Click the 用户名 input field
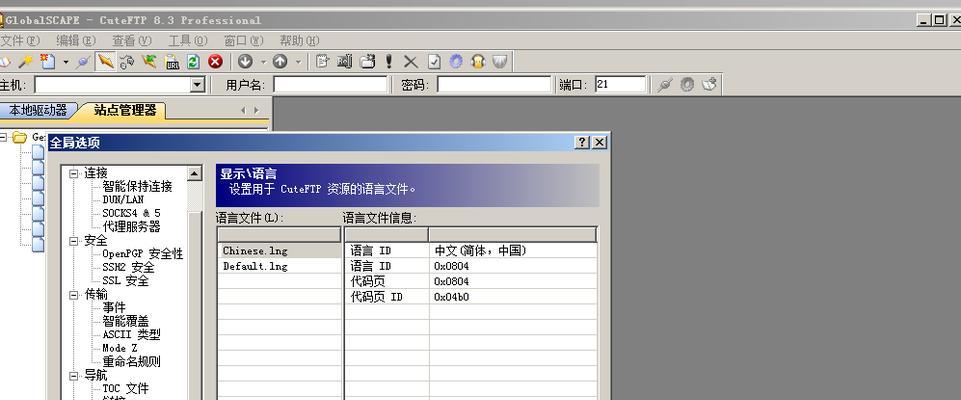Screen dimensions: 961x400 click(x=330, y=85)
